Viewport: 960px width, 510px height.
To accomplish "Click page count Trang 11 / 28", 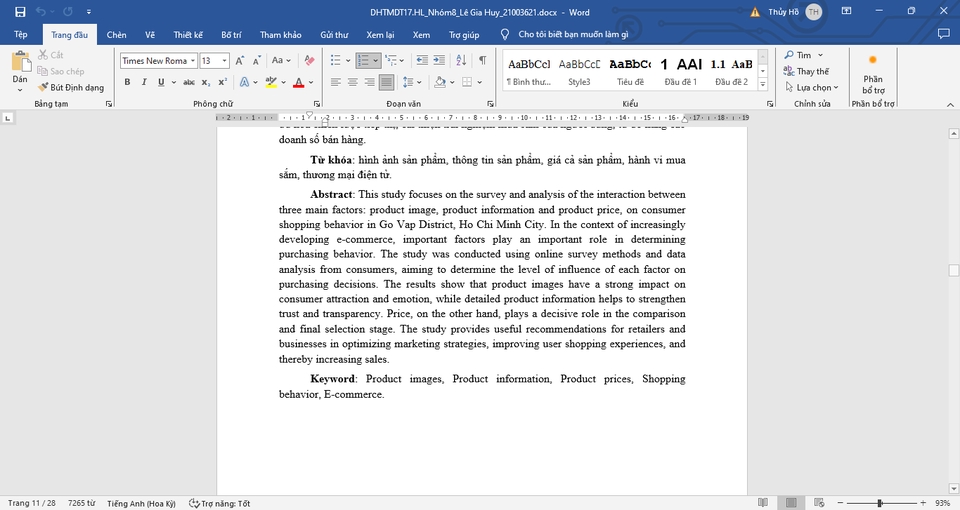I will (x=32, y=503).
